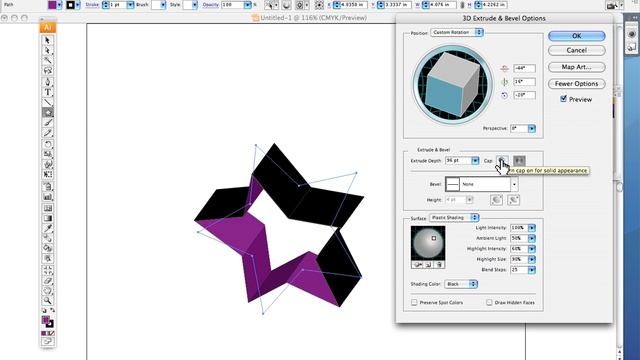Image resolution: width=640 pixels, height=360 pixels.
Task: Click black stroke swatch in control bar
Action: coord(70,5)
